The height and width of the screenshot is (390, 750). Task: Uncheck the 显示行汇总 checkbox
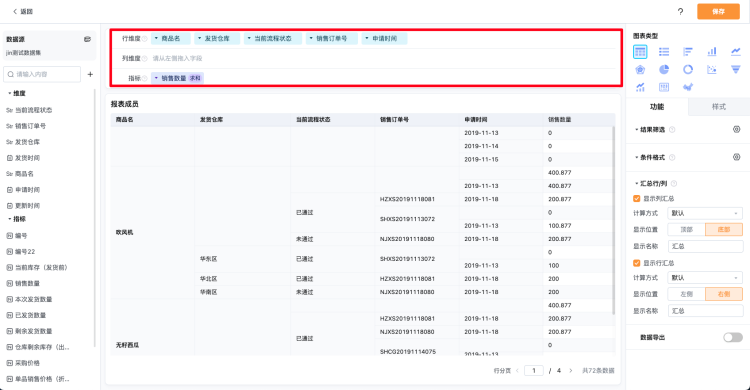point(637,263)
